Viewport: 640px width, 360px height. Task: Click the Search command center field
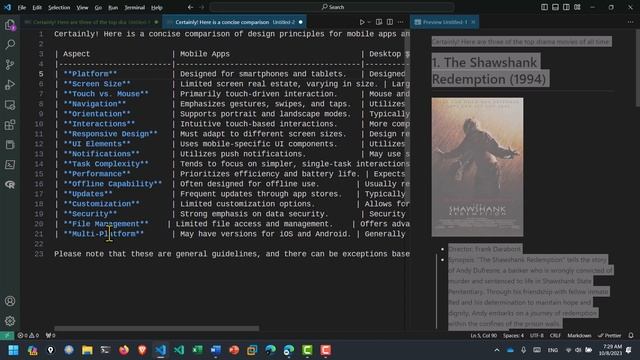(332, 7)
